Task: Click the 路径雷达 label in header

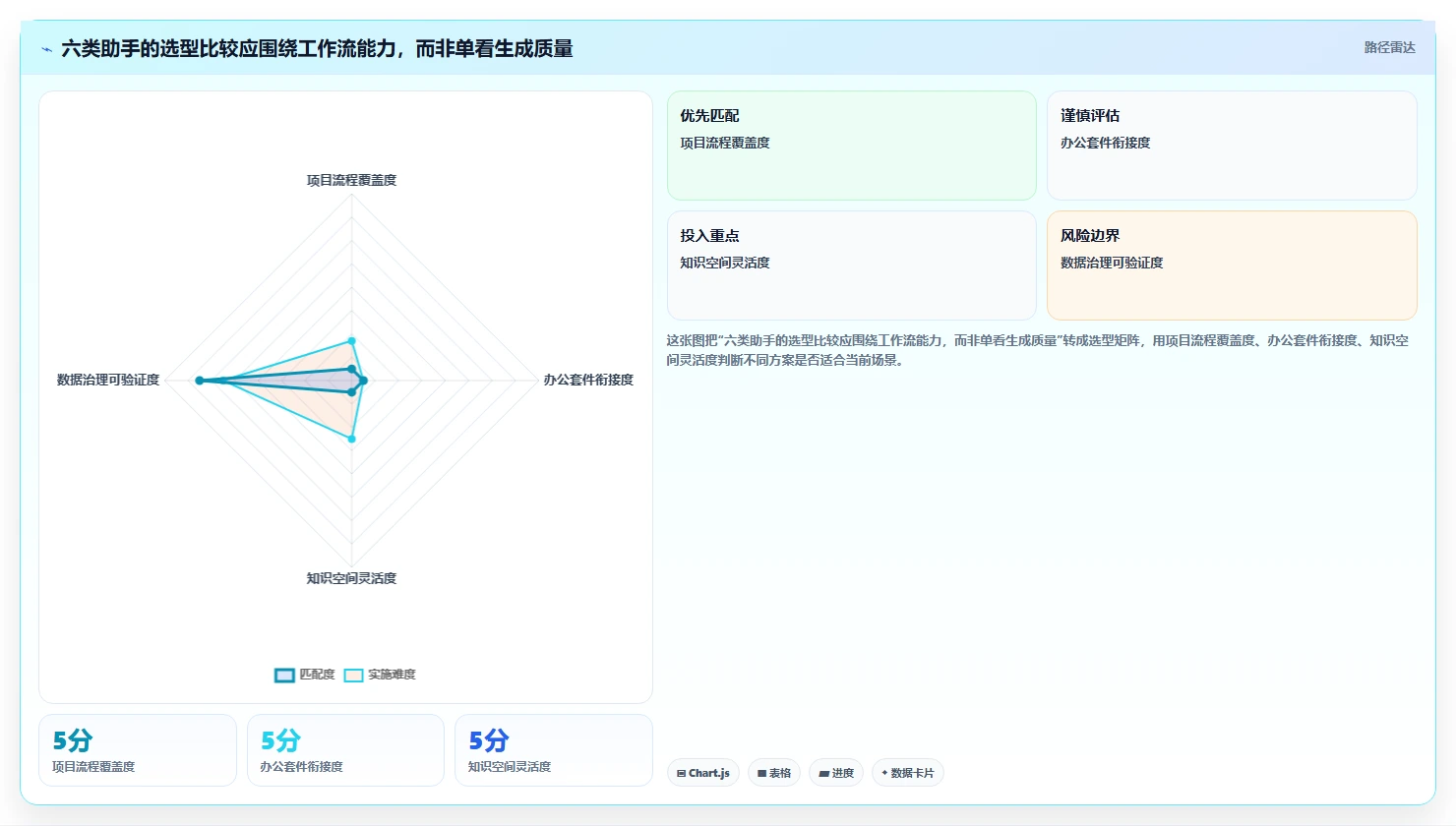Action: click(1389, 47)
